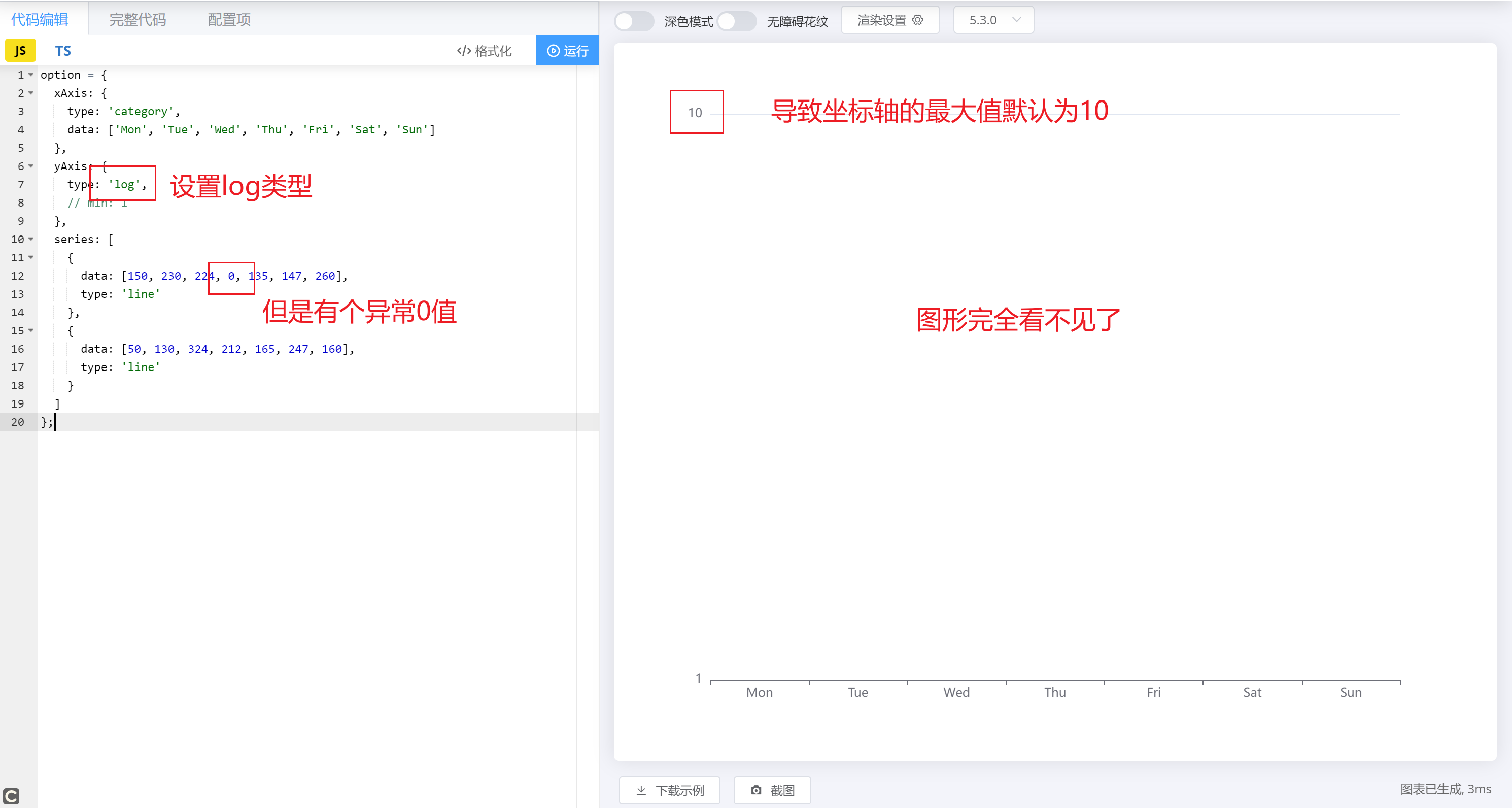Click the 'Mon' x-axis label
The height and width of the screenshot is (808, 1512).
click(x=760, y=692)
